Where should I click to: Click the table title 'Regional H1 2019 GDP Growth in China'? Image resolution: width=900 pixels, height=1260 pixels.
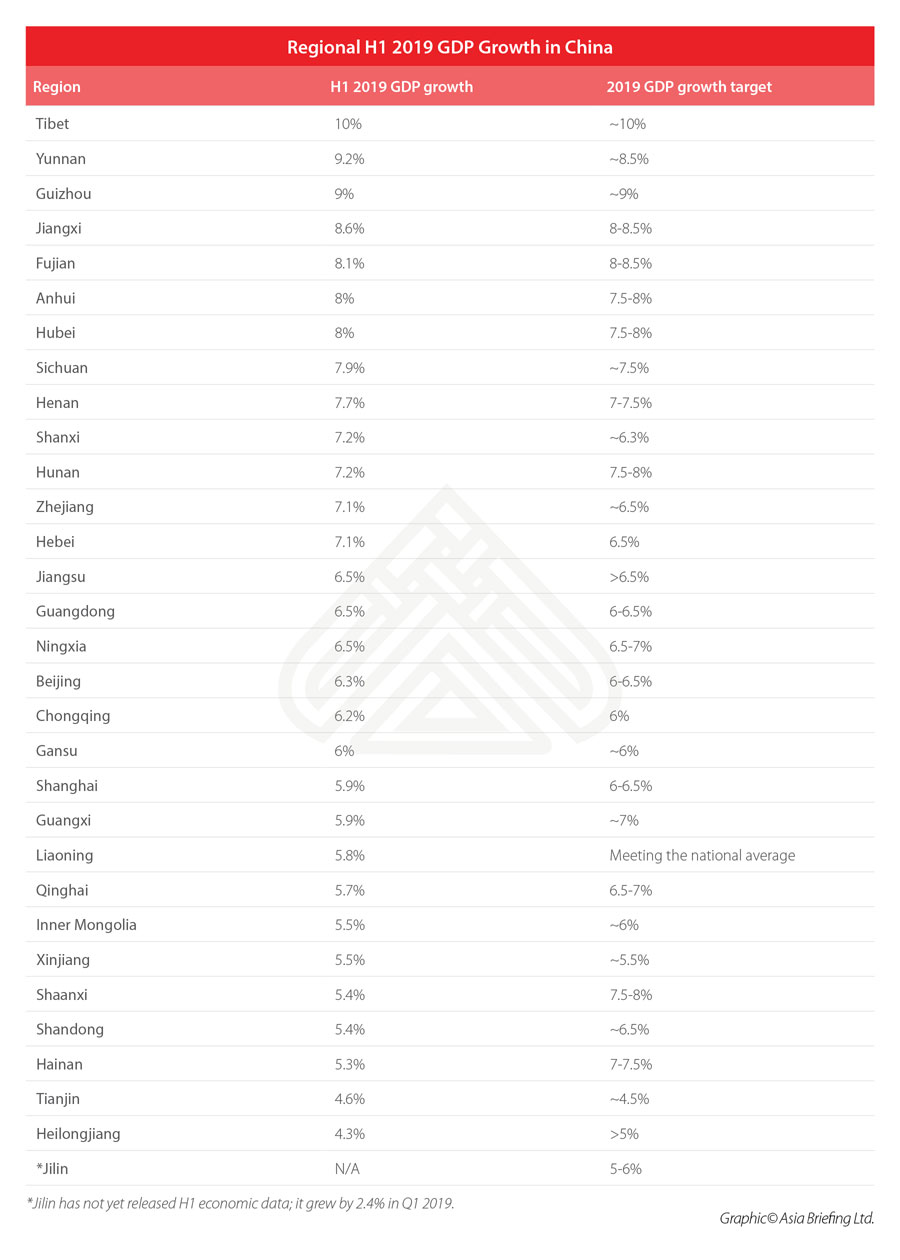(450, 47)
